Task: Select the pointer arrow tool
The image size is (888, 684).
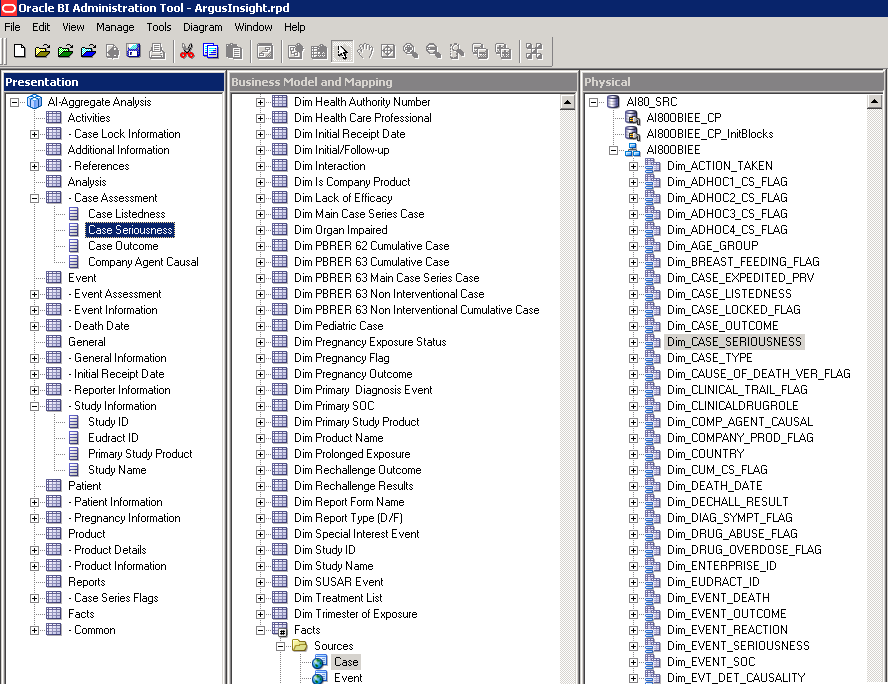Action: tap(342, 52)
